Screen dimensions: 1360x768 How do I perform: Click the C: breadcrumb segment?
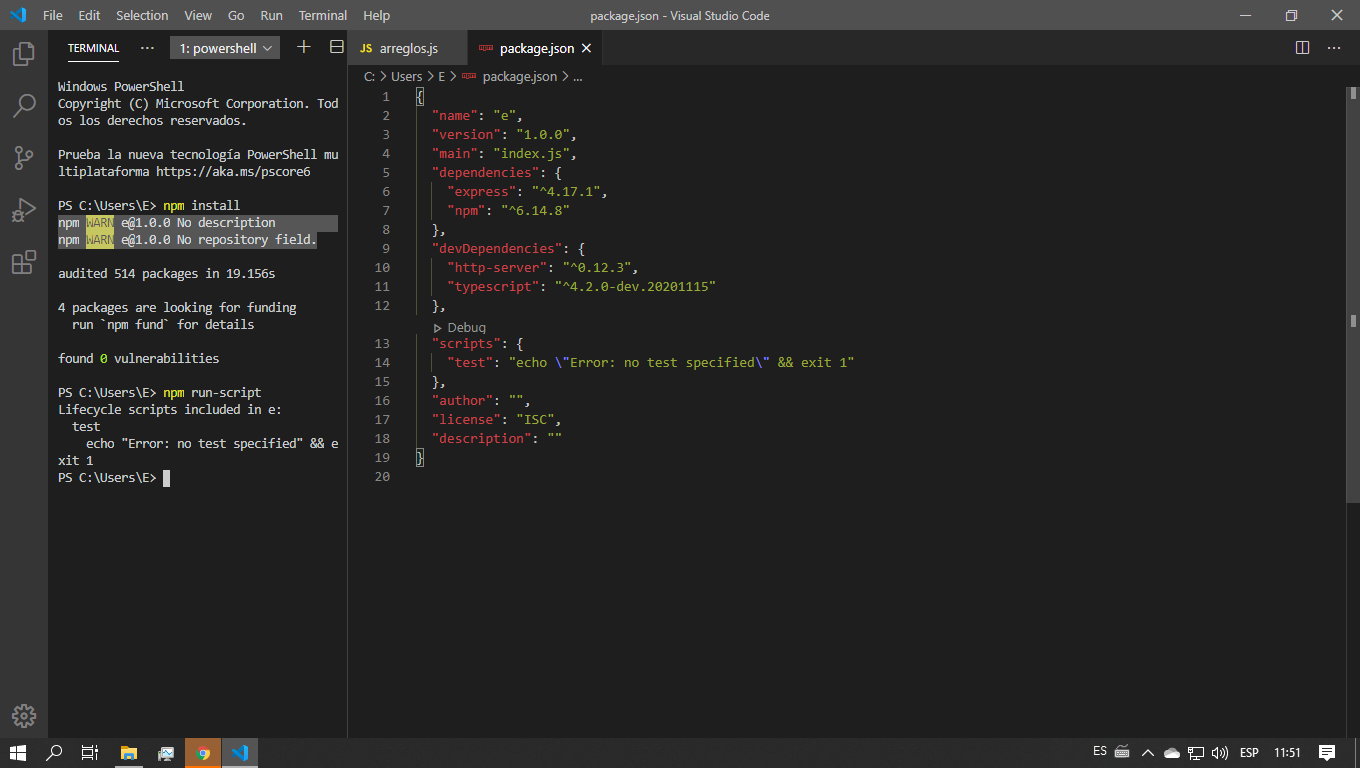(369, 76)
